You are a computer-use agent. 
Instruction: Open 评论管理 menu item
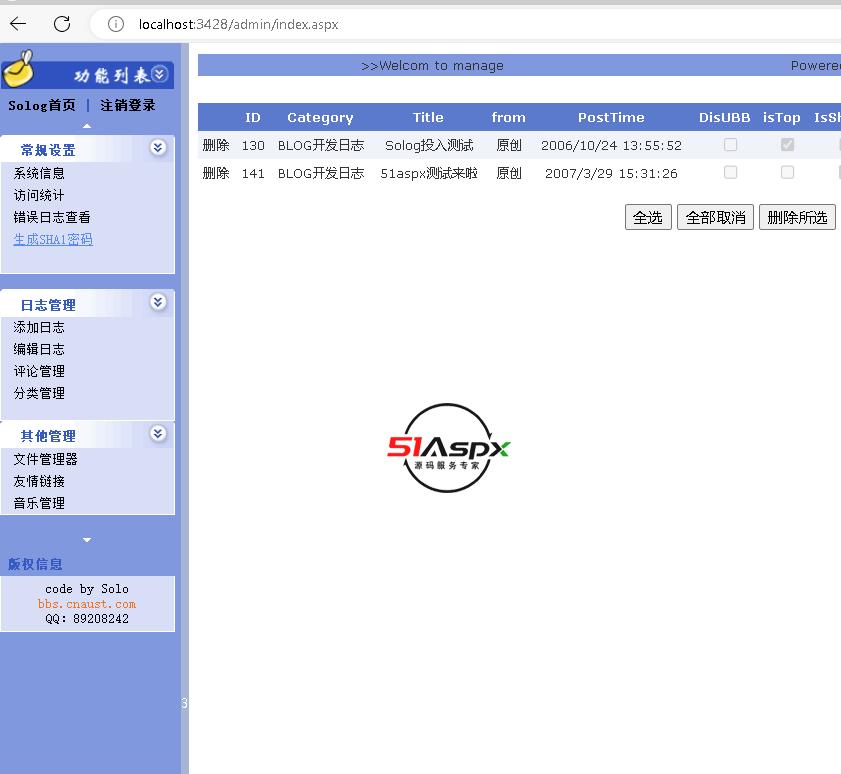point(39,371)
